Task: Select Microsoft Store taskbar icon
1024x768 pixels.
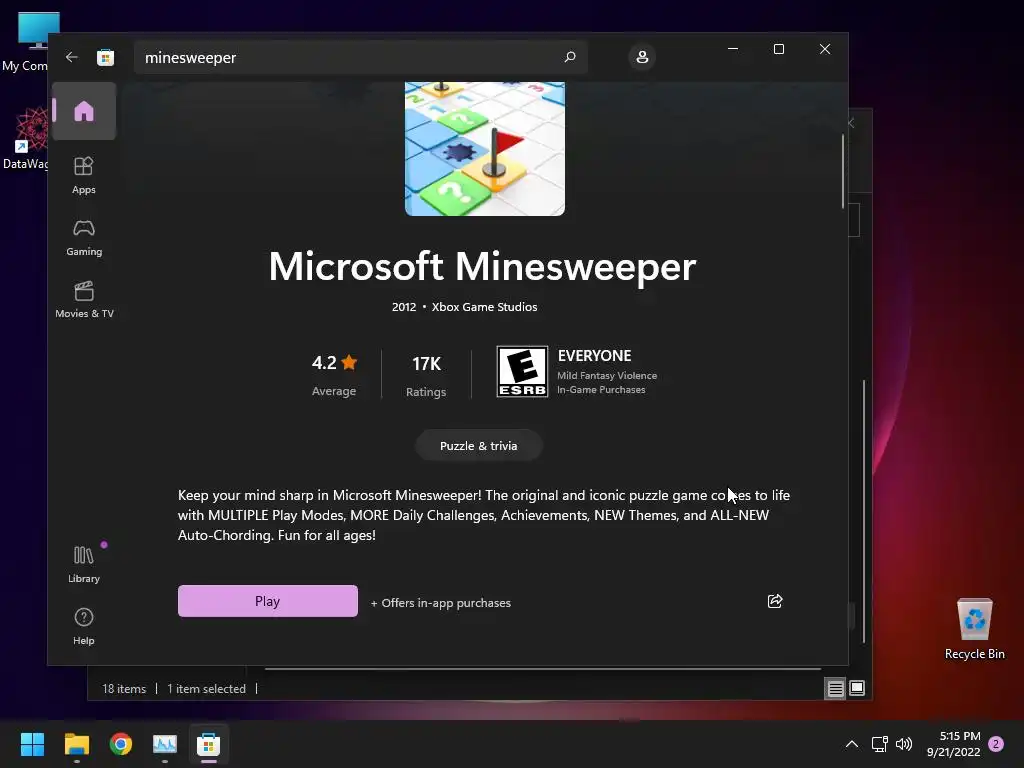Action: tap(208, 744)
